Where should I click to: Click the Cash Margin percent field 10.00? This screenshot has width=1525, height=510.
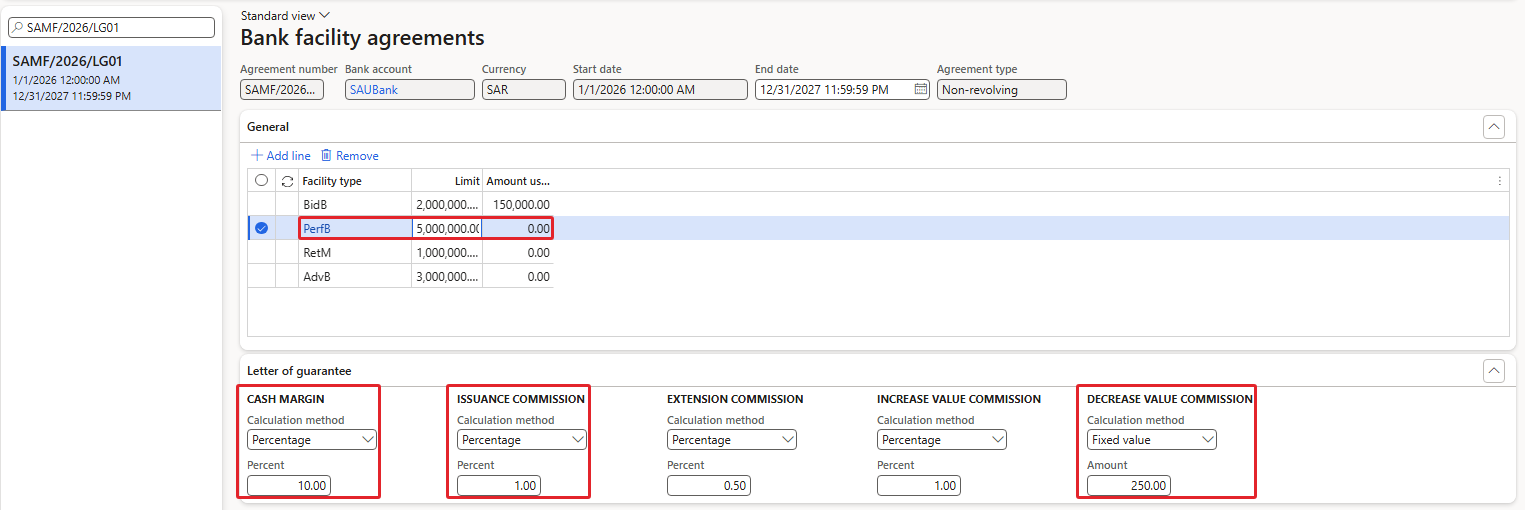click(x=289, y=485)
